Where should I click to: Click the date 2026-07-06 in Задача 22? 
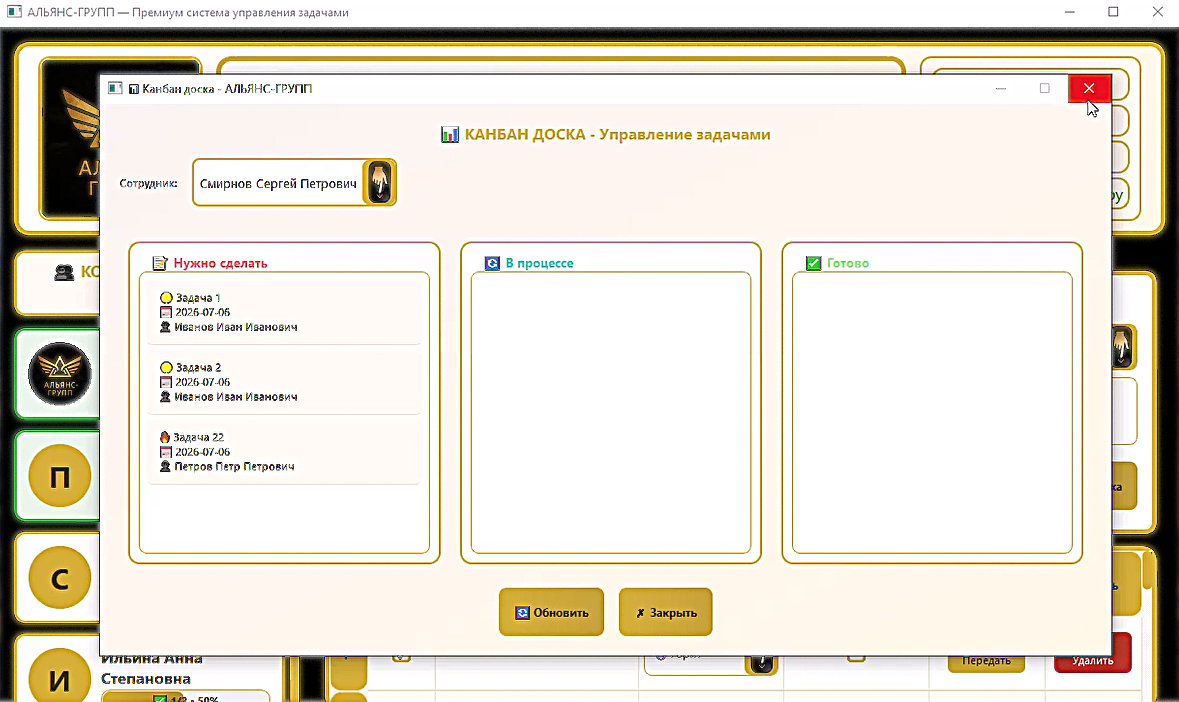click(x=202, y=452)
